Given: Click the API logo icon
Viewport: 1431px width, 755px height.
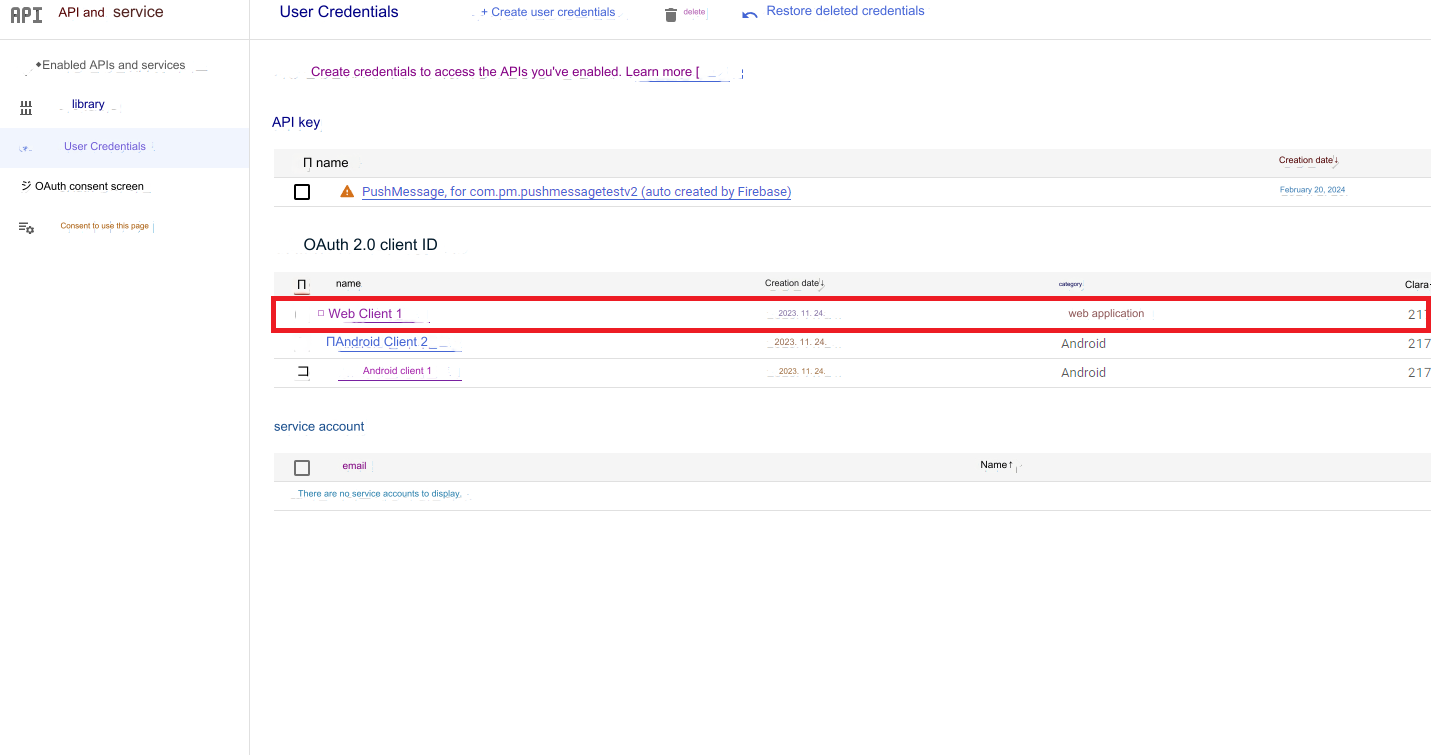Looking at the screenshot, I should point(26,15).
